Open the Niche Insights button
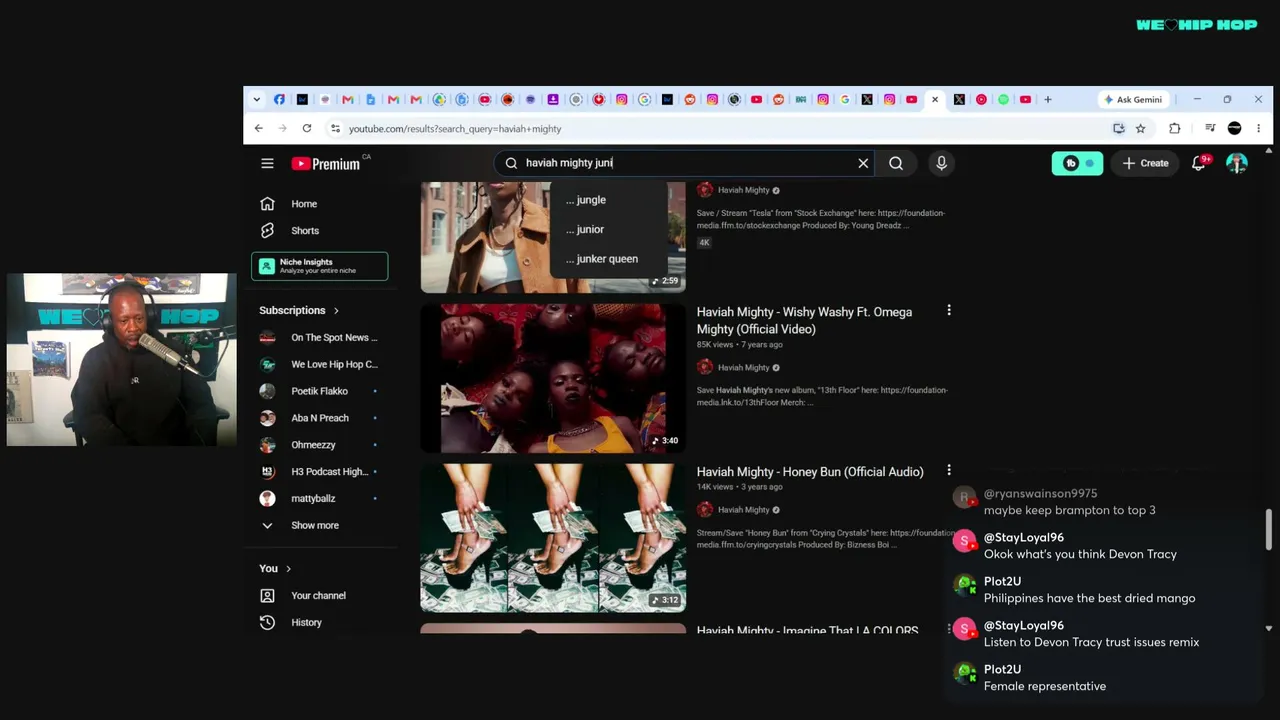The image size is (1280, 720). point(320,266)
